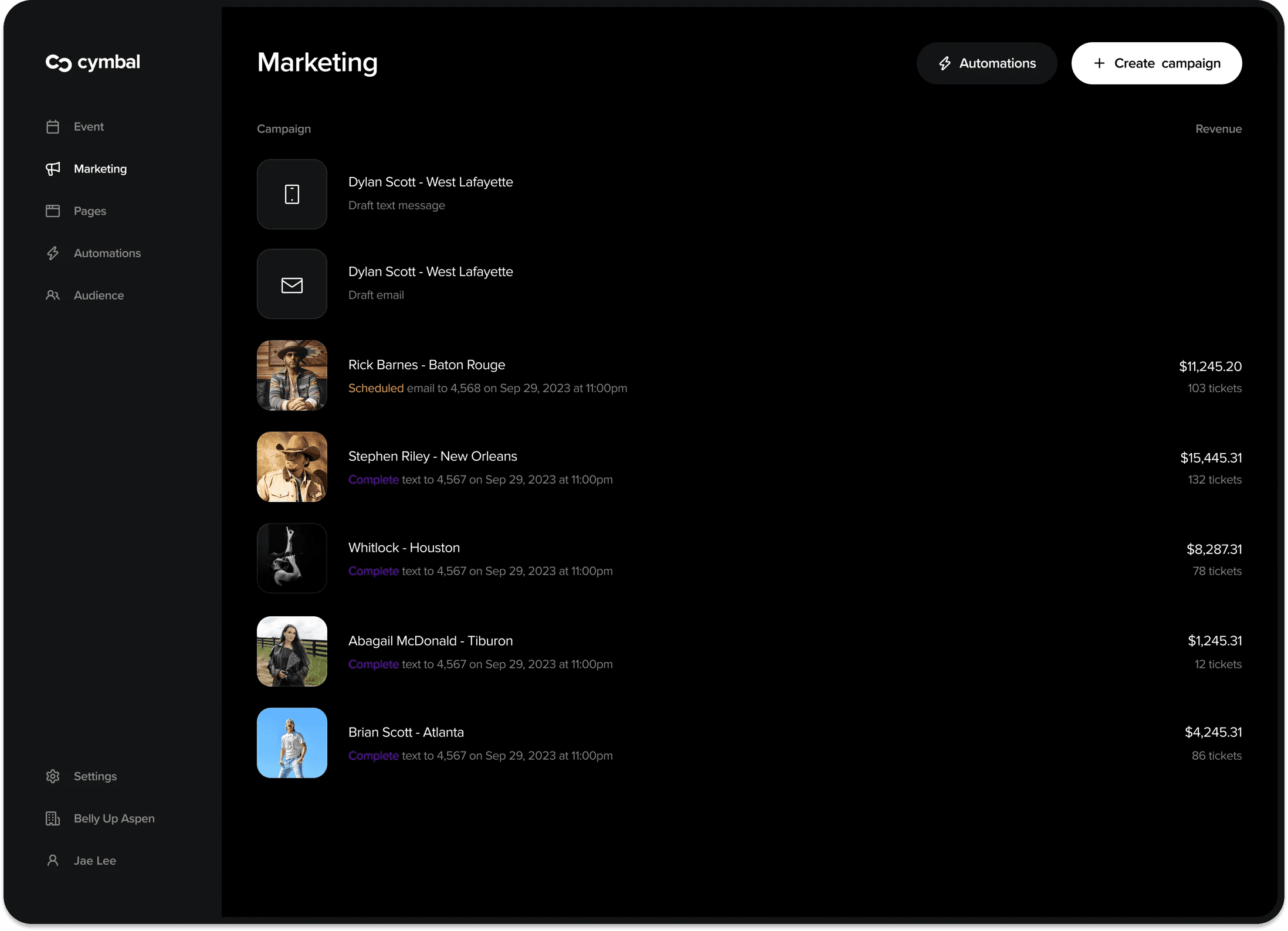Click the Settings gear icon
This screenshot has height=931, width=1288.
[x=53, y=776]
